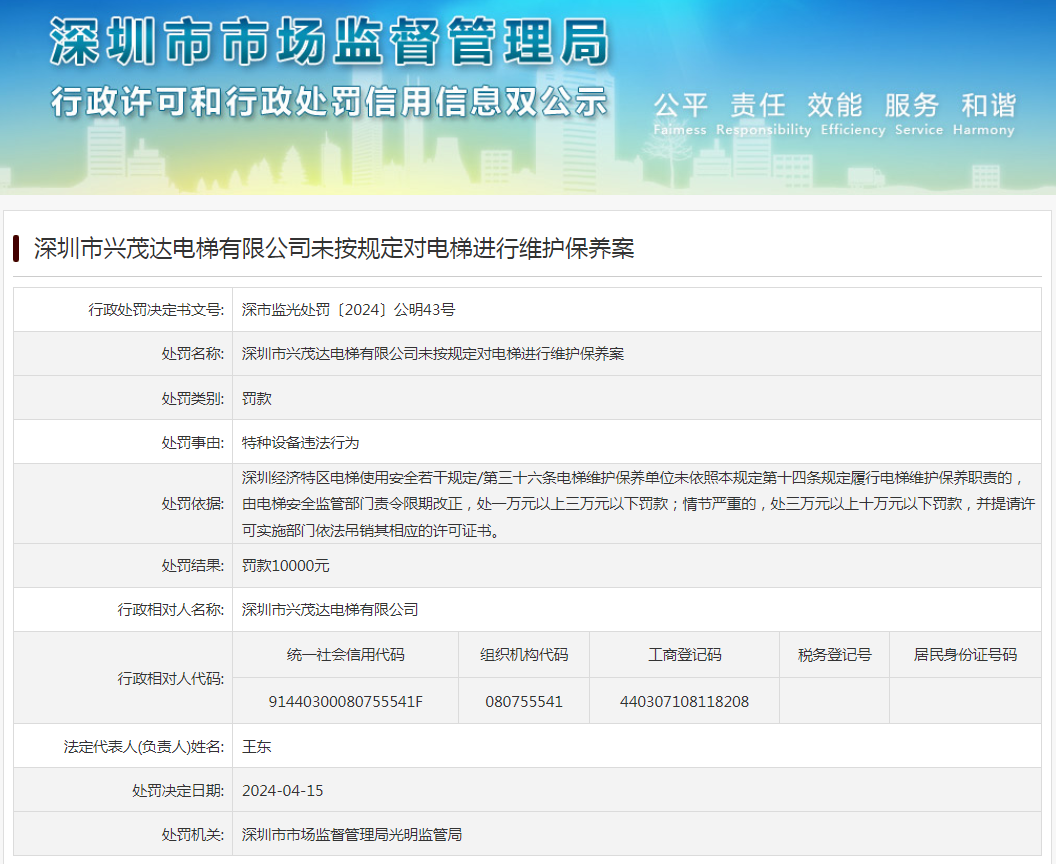Viewport: 1056px width, 864px height.
Task: Click the column header 统一社会信用代码
Action: 345,655
